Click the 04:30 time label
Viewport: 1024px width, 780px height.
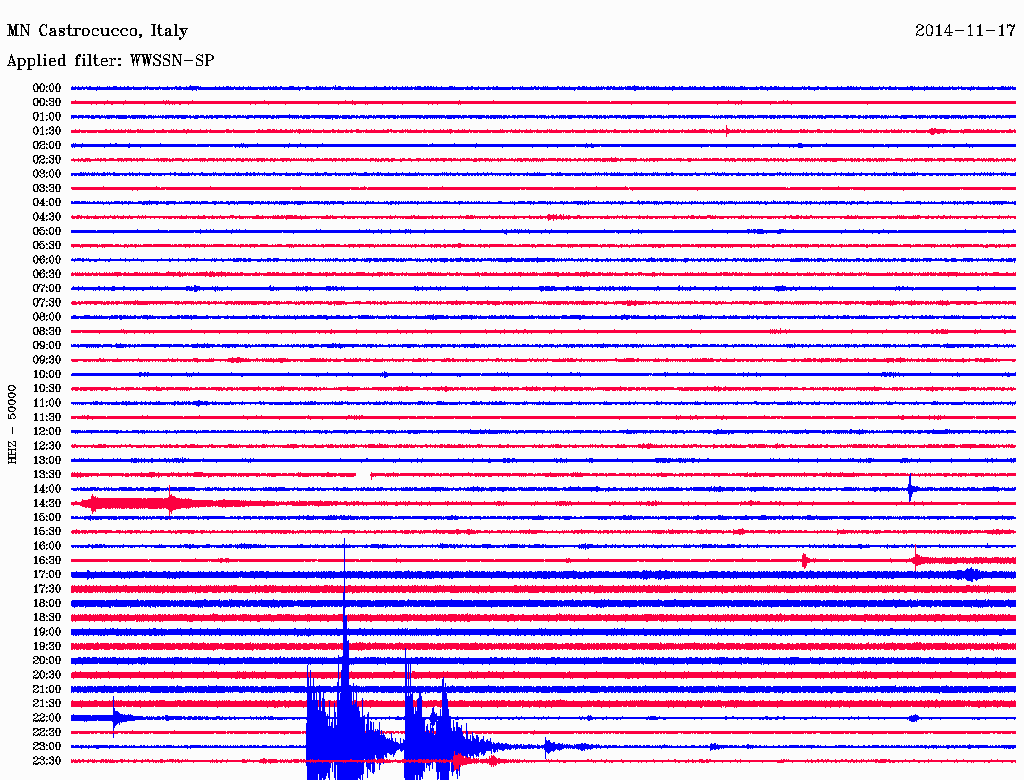(x=47, y=217)
